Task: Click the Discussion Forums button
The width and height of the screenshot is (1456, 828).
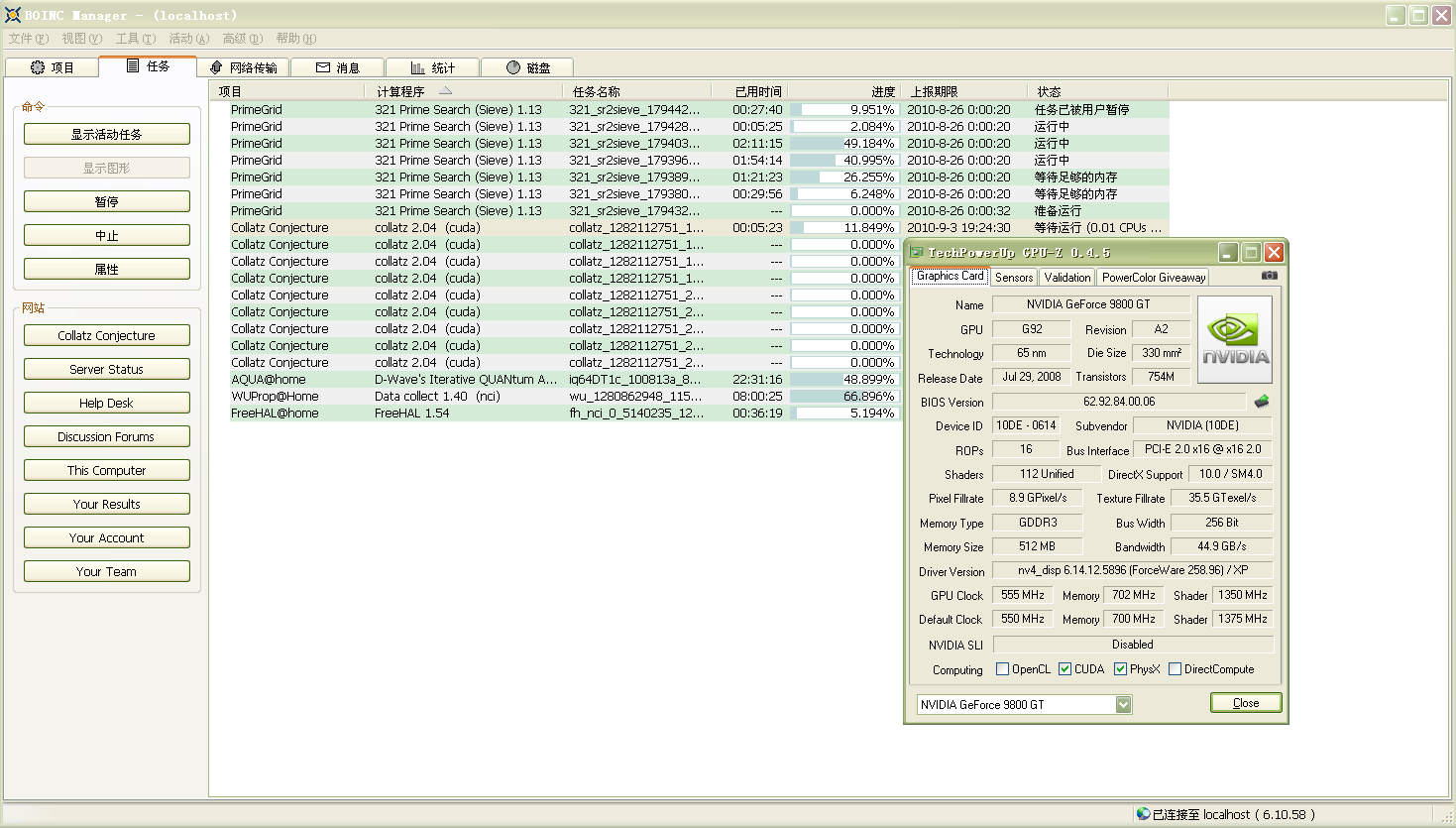Action: (x=107, y=436)
